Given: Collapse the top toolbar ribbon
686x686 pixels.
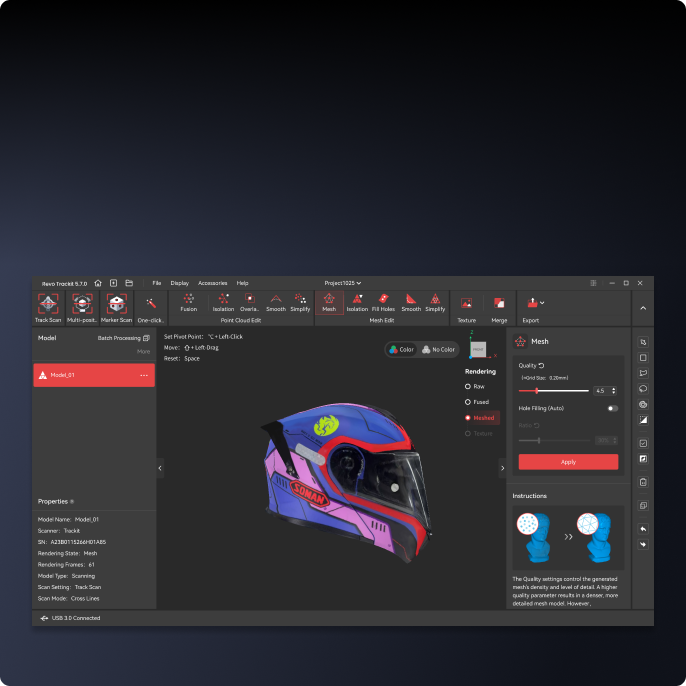Looking at the screenshot, I should click(642, 308).
